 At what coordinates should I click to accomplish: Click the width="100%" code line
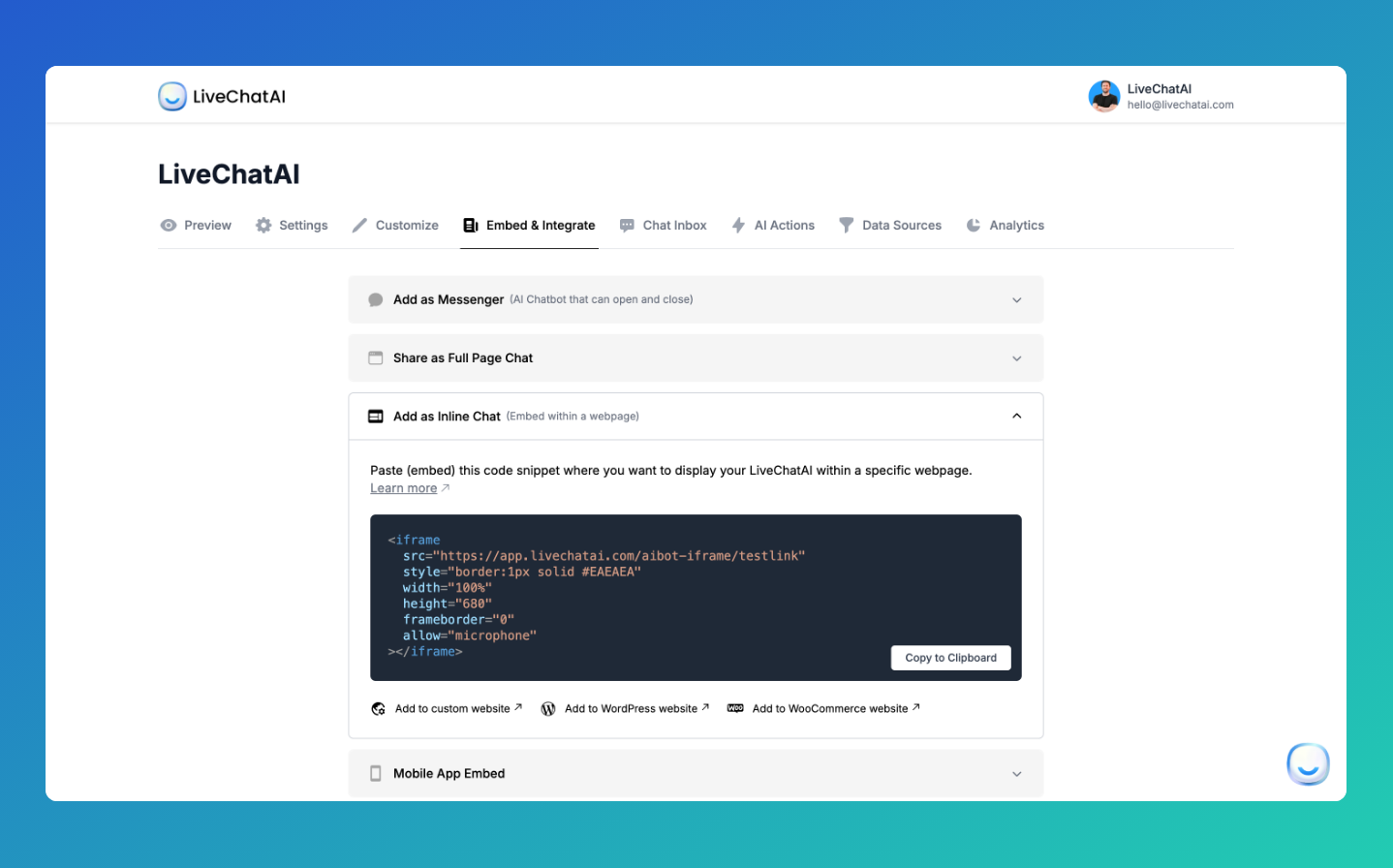point(448,588)
